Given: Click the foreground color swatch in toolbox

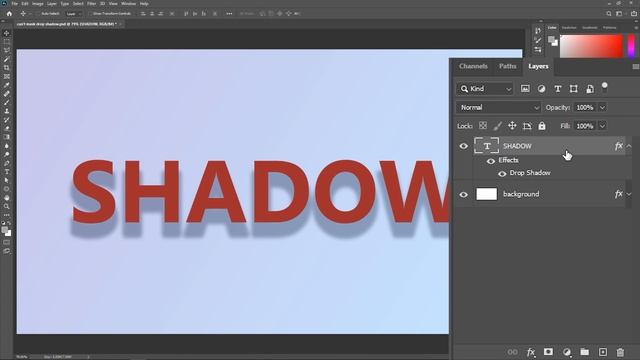Looking at the screenshot, I should 4,231.
